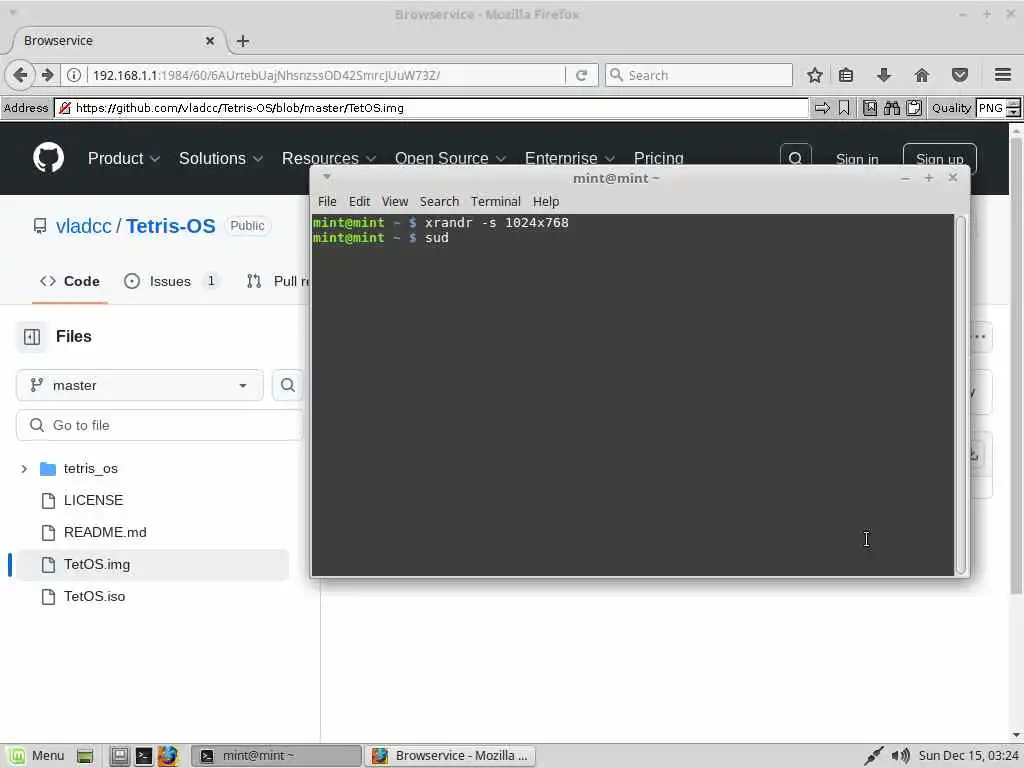The image size is (1024, 768).
Task: Open Product dropdown in GitHub header
Action: (124, 159)
